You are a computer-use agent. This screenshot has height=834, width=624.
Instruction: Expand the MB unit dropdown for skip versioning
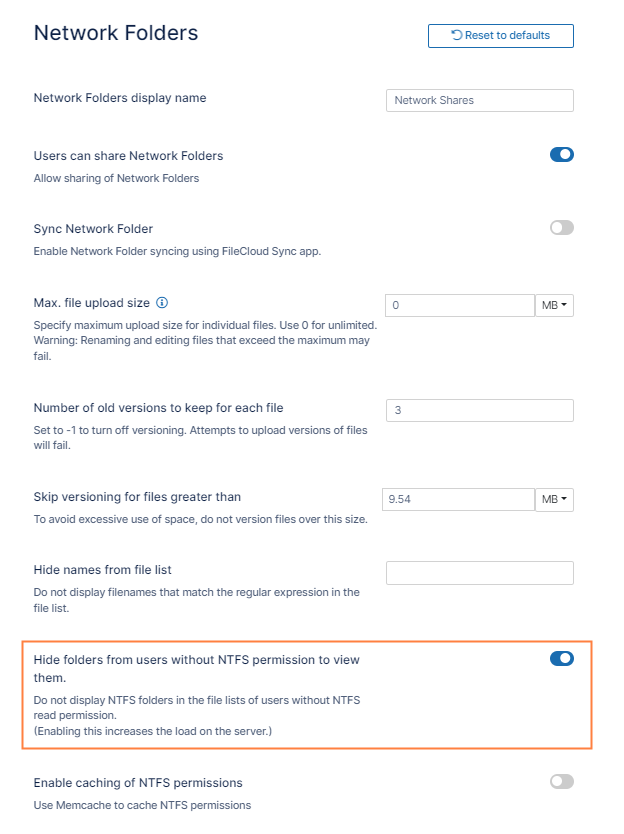[x=554, y=499]
